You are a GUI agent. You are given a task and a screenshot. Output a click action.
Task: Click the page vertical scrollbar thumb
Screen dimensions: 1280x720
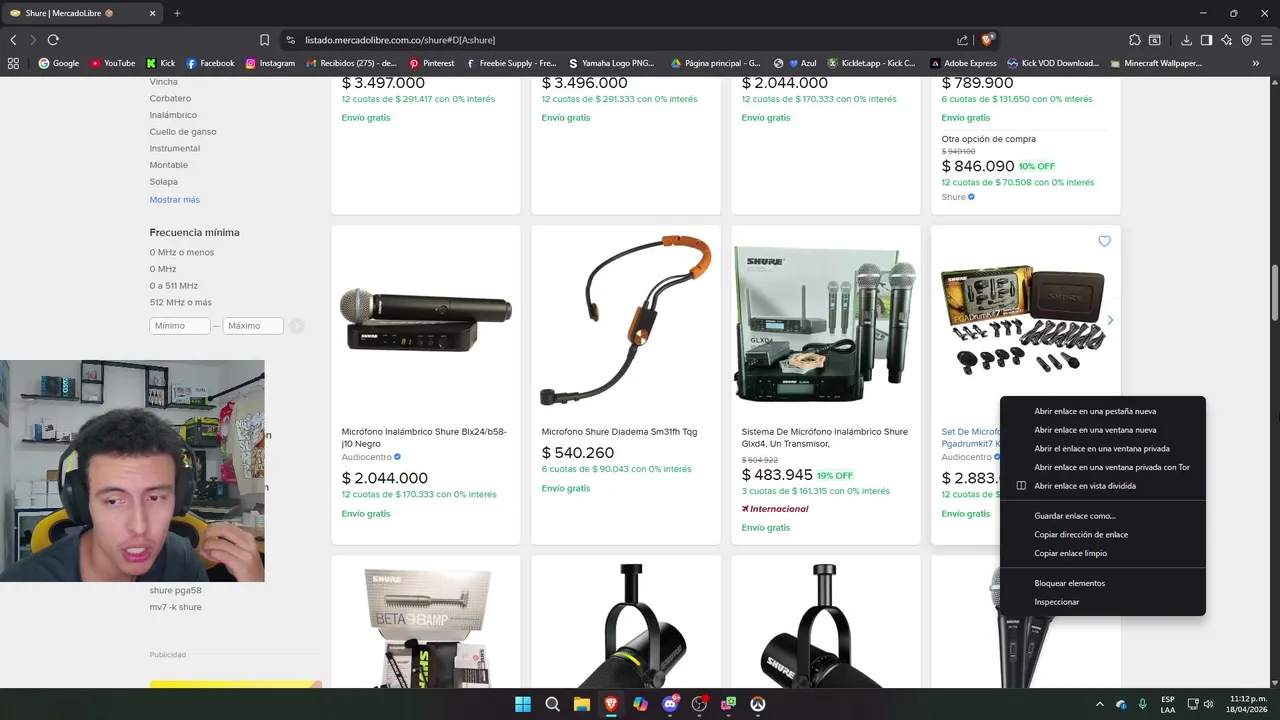[1275, 292]
